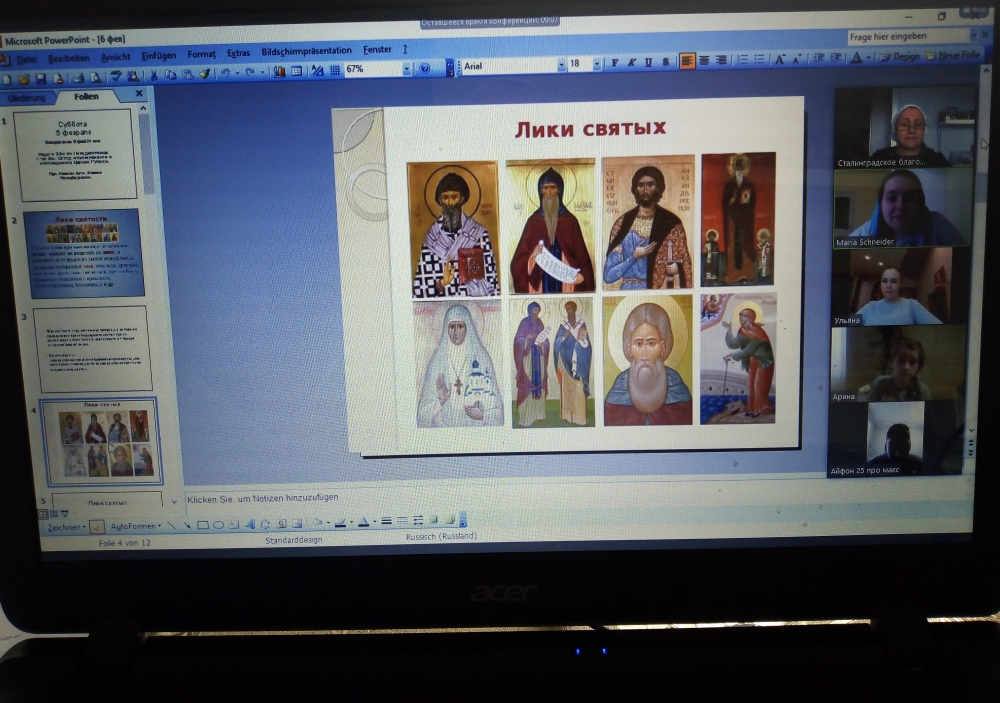Switch to slide sorter view
The height and width of the screenshot is (703, 1000).
coord(54,514)
